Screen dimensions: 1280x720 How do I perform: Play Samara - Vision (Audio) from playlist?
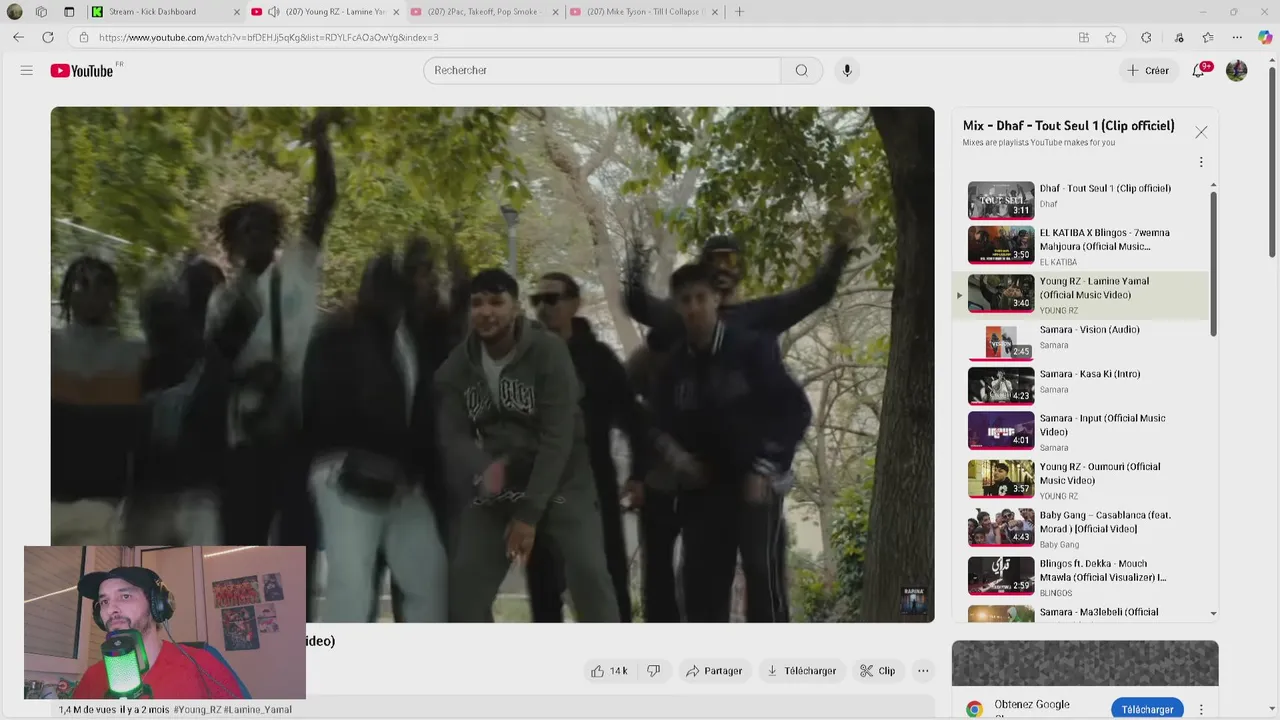[1083, 341]
